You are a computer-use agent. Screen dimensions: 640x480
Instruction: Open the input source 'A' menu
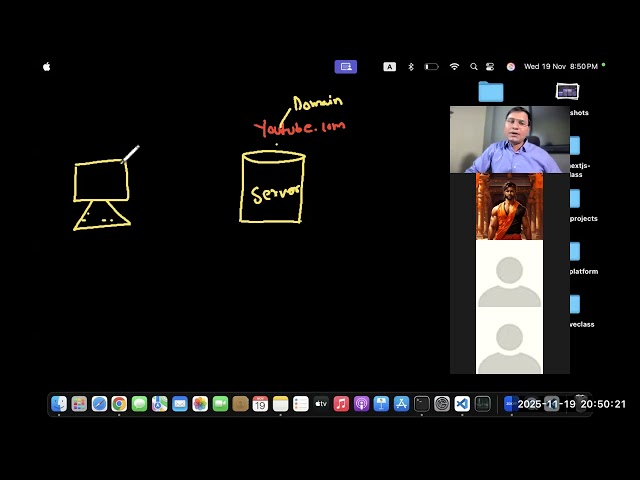tap(389, 67)
